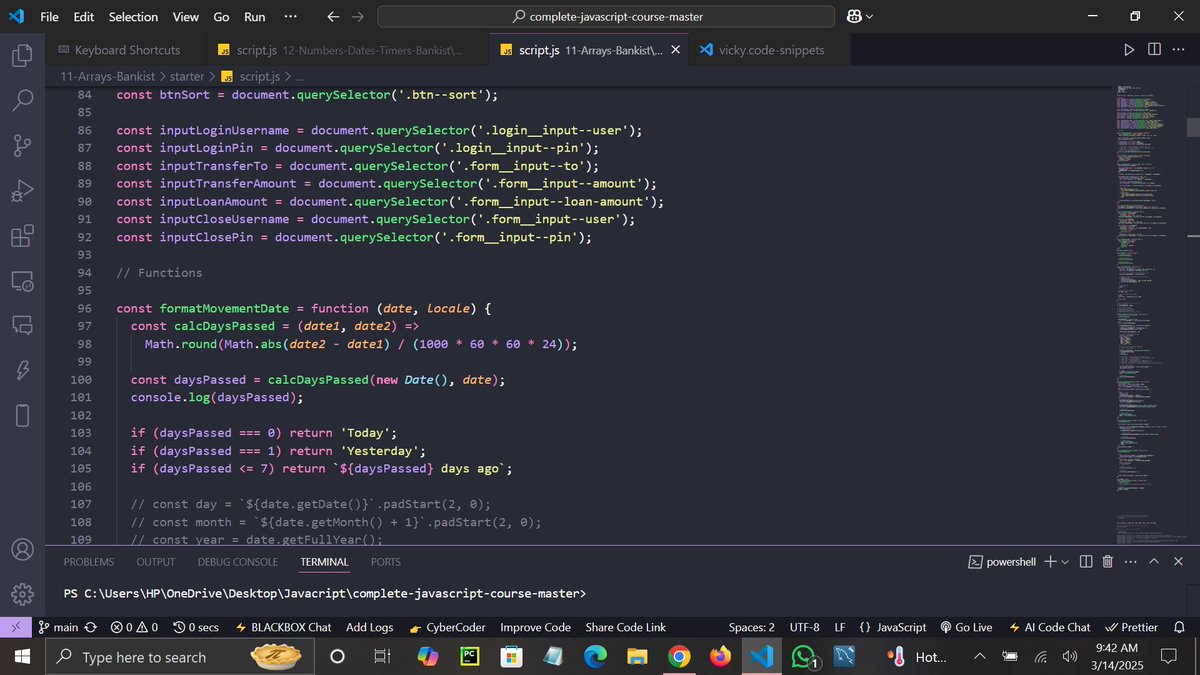Open terminal panel More Actions ellipsis

[x=1131, y=562]
